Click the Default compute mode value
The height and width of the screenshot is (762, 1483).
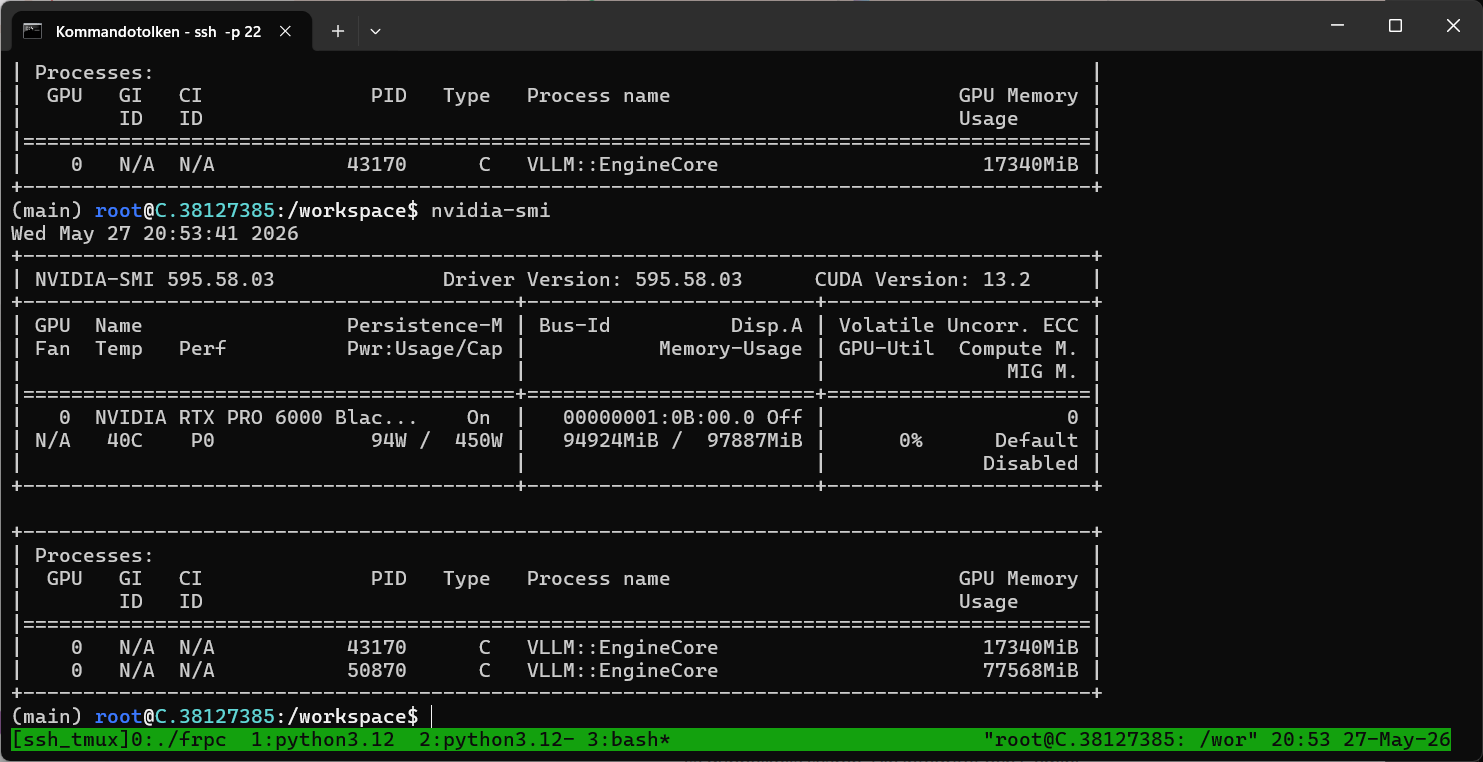coord(1036,441)
